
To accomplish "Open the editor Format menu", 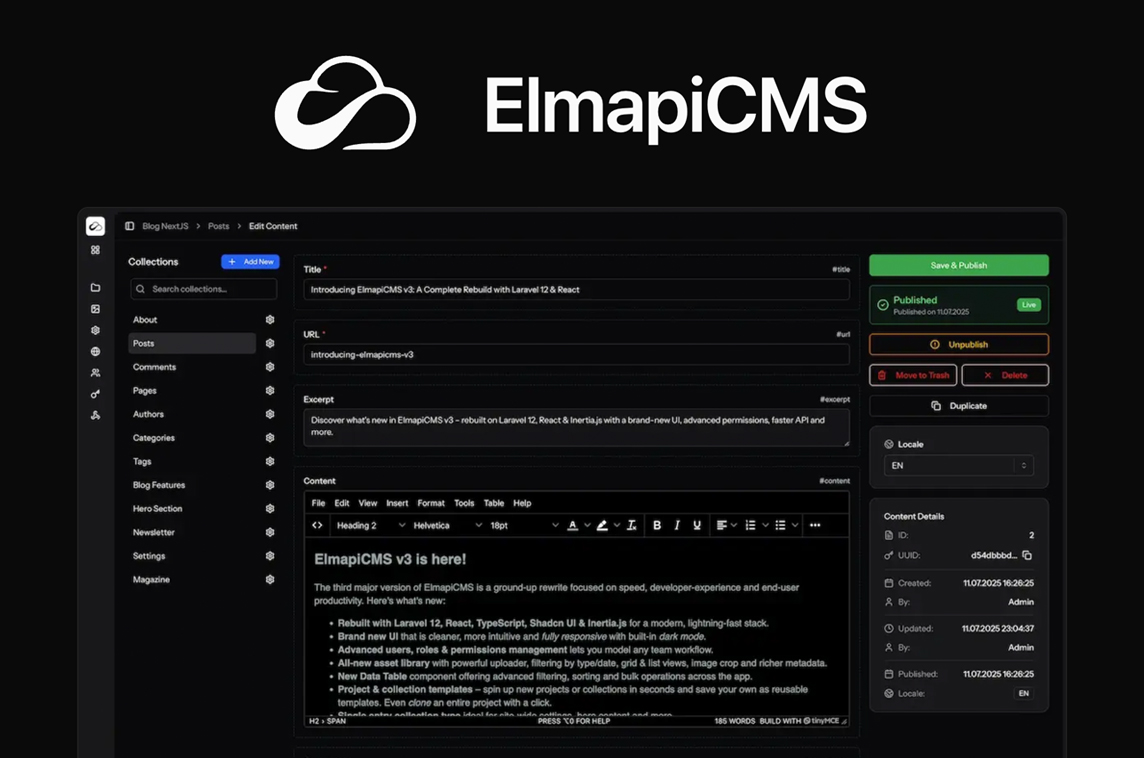I will [x=430, y=503].
